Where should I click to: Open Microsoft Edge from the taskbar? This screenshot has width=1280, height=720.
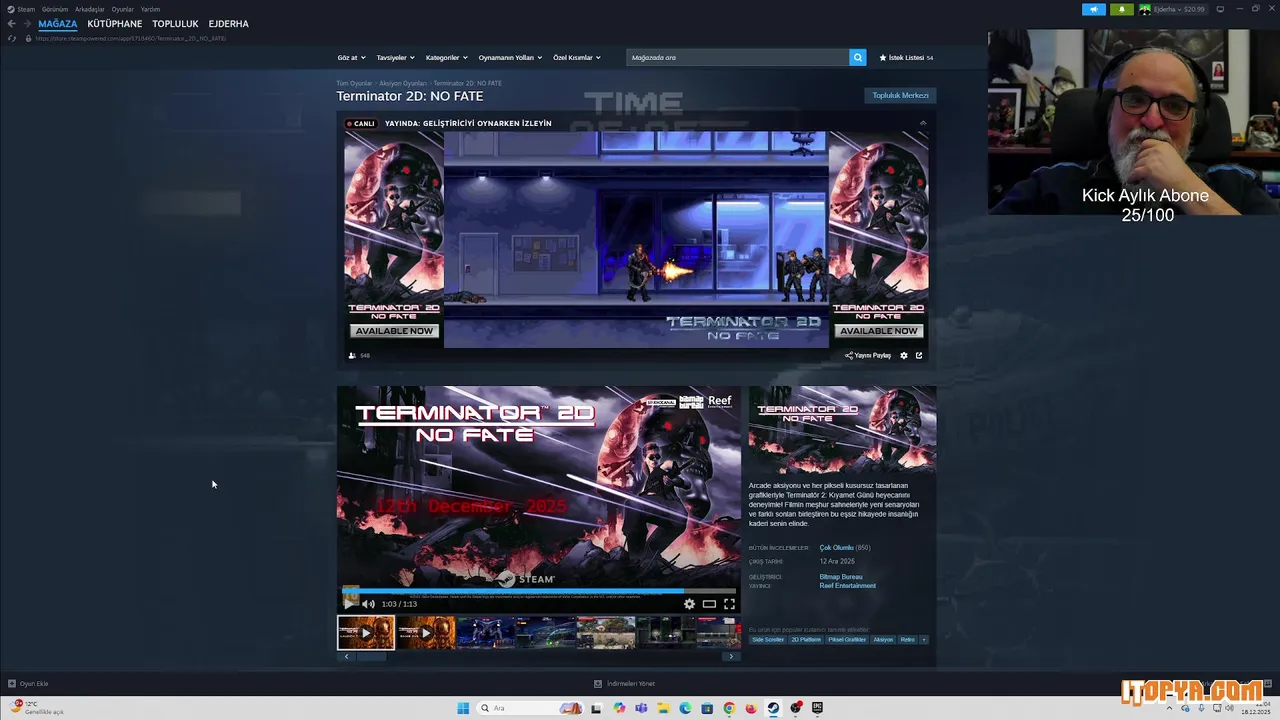[x=685, y=708]
